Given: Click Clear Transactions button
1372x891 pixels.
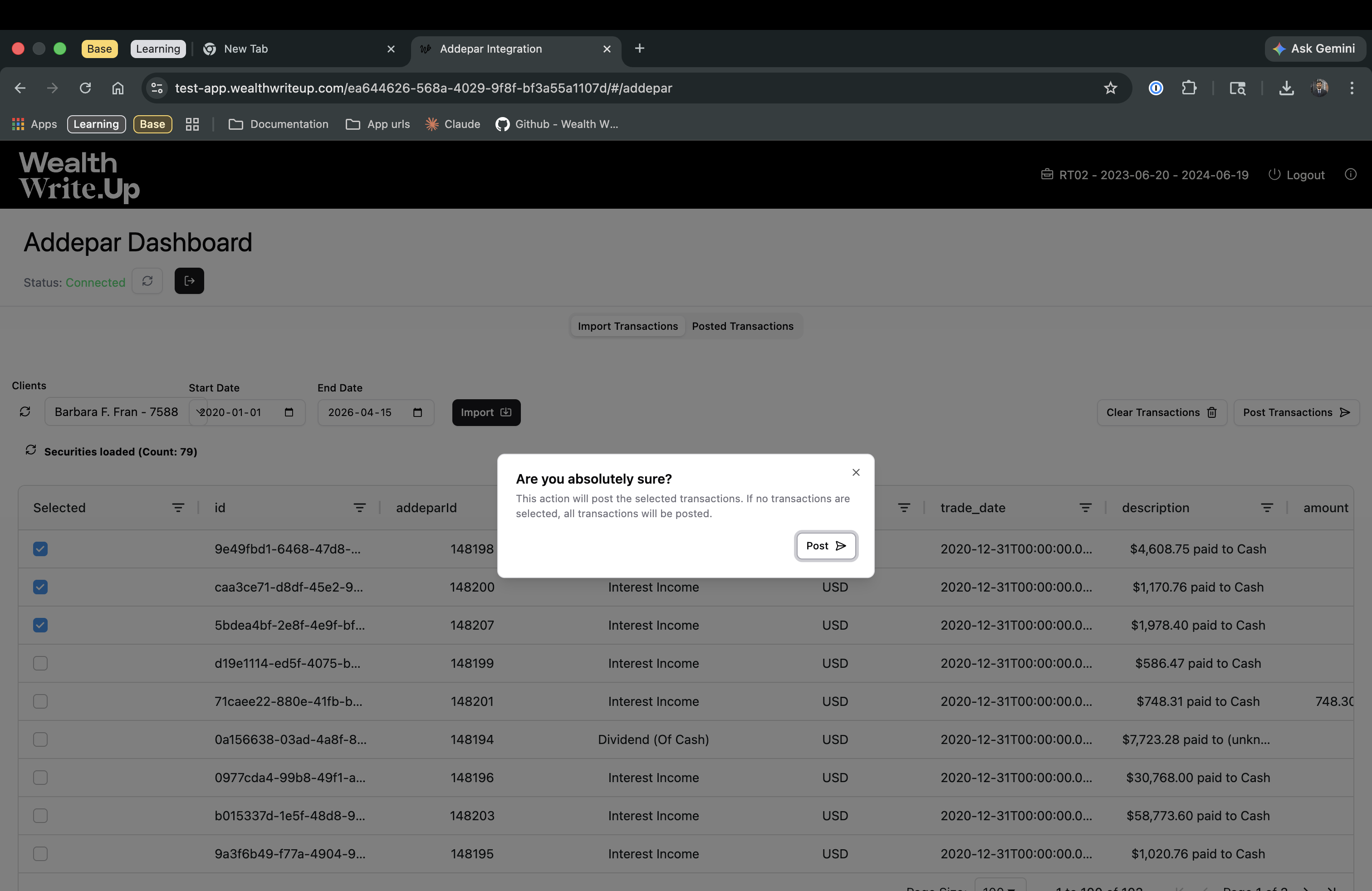Looking at the screenshot, I should coord(1161,412).
